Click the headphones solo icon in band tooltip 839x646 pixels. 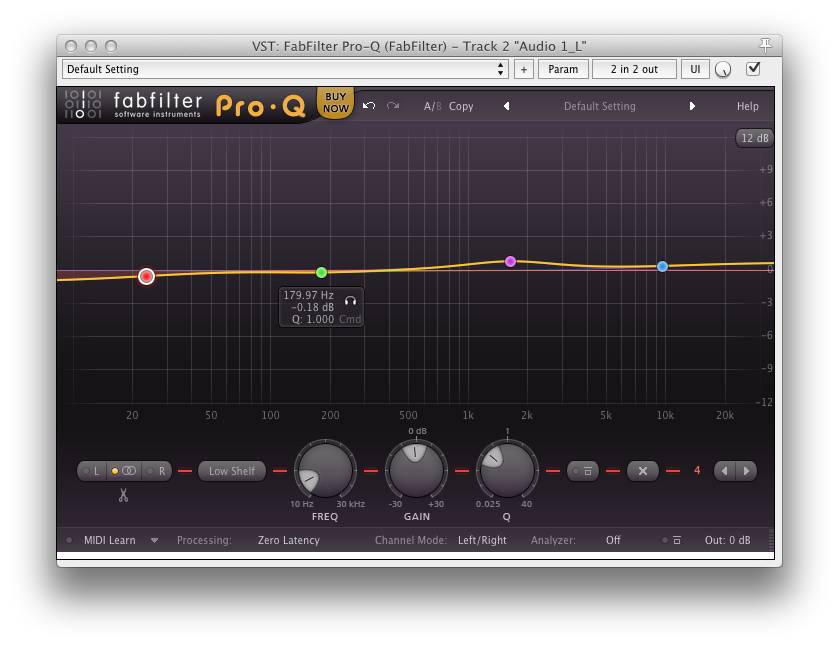point(350,301)
